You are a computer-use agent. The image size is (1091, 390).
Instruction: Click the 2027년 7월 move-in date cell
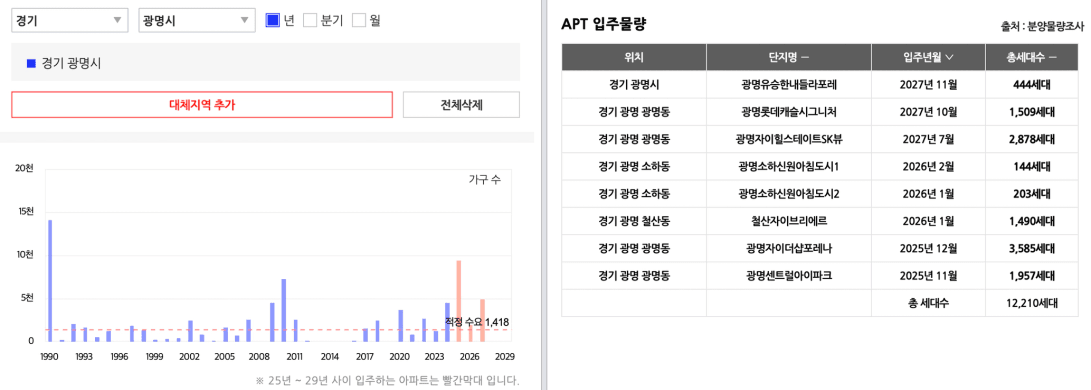(928, 139)
